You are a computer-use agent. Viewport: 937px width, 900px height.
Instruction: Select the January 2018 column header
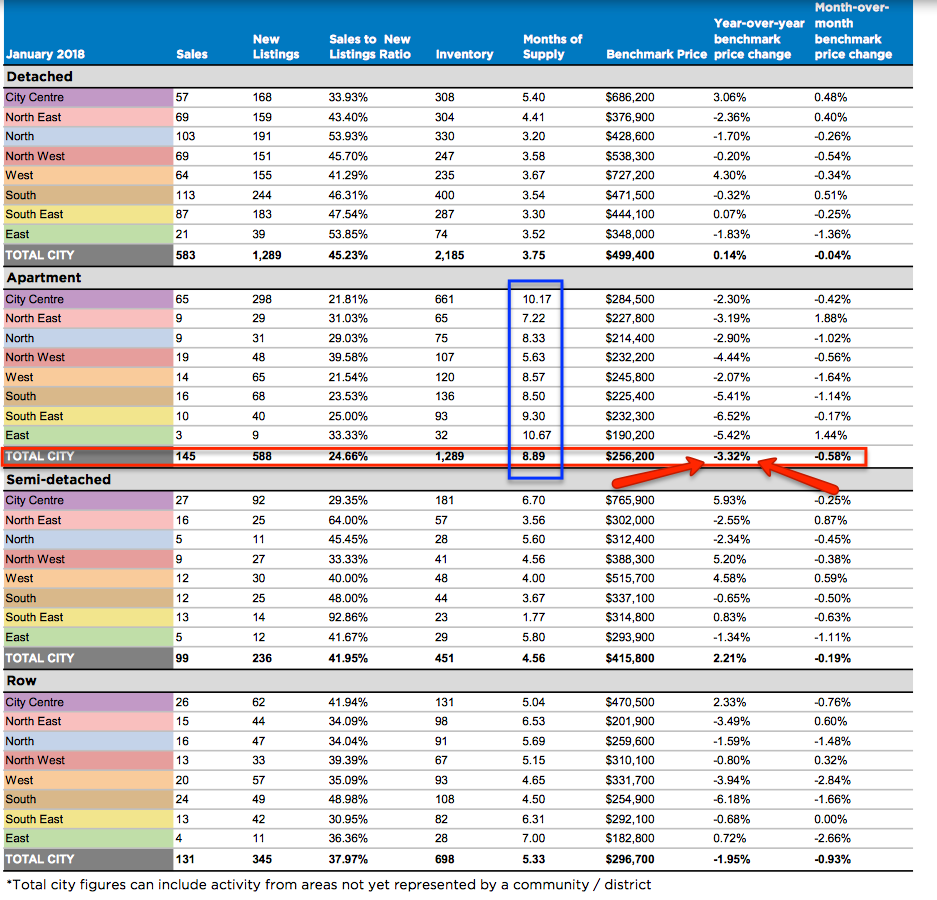point(45,54)
